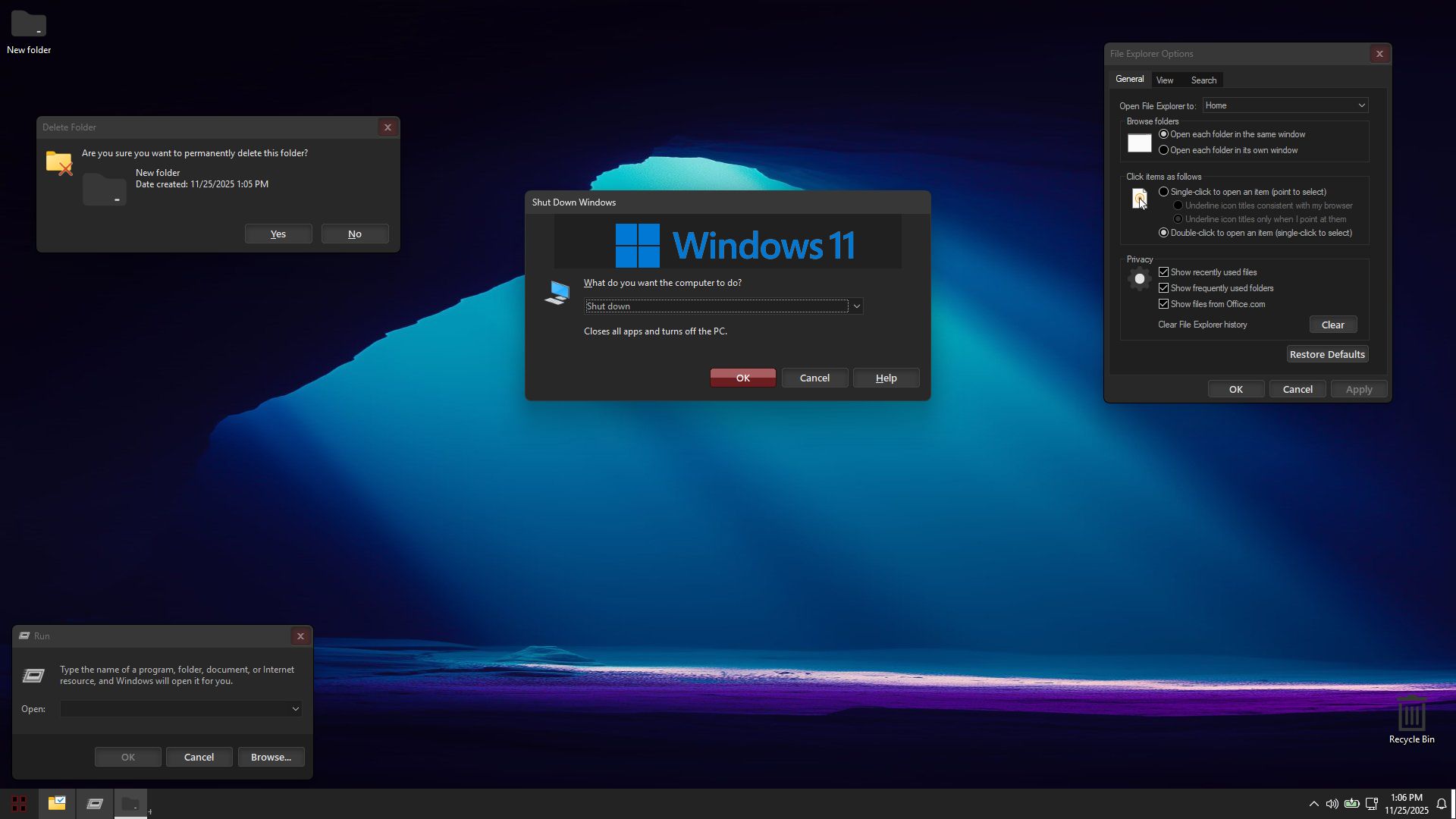Toggle Show frequently used folders
This screenshot has height=819, width=1456.
tap(1163, 288)
